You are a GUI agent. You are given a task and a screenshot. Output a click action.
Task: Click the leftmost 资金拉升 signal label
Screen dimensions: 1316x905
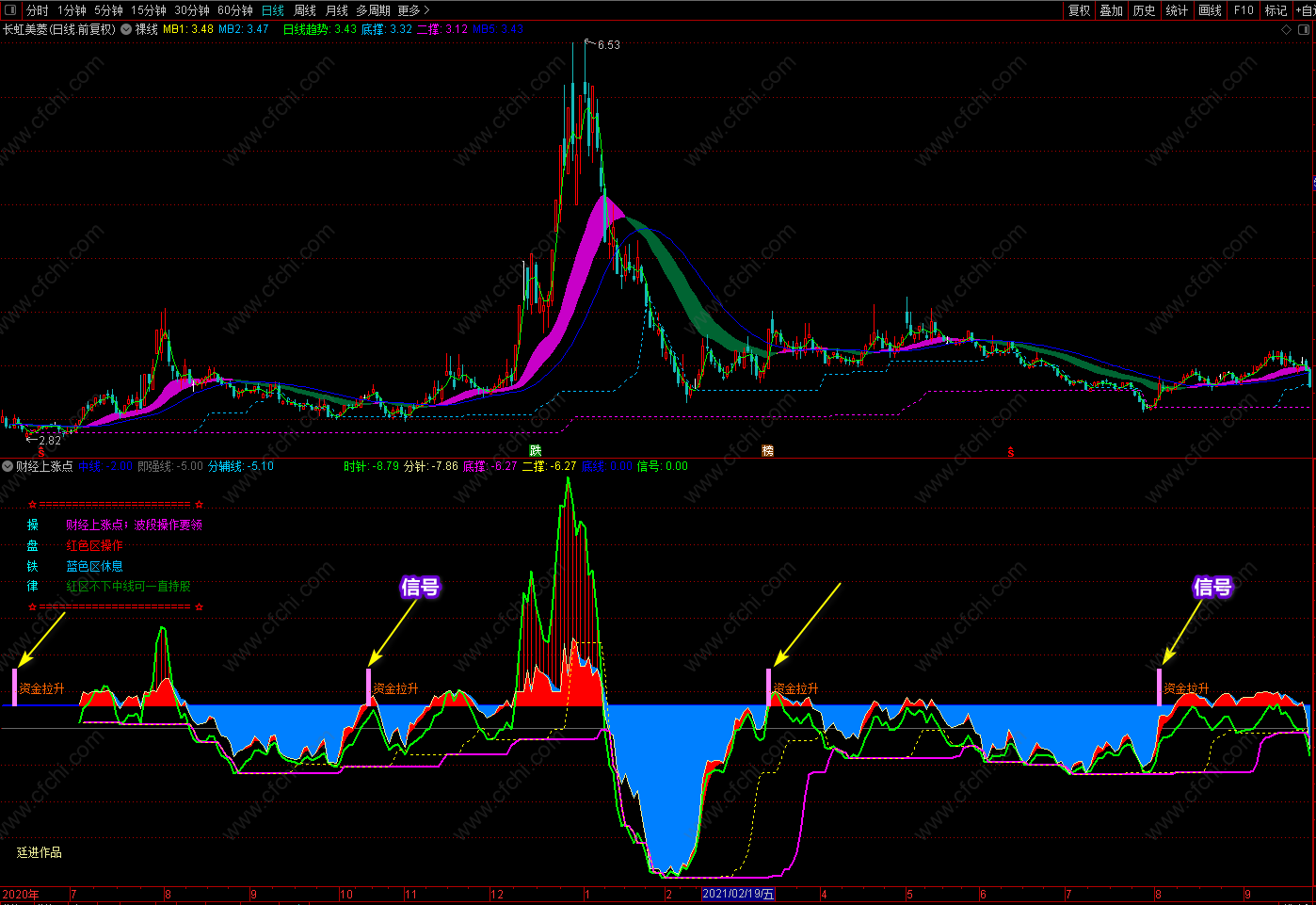(x=42, y=688)
